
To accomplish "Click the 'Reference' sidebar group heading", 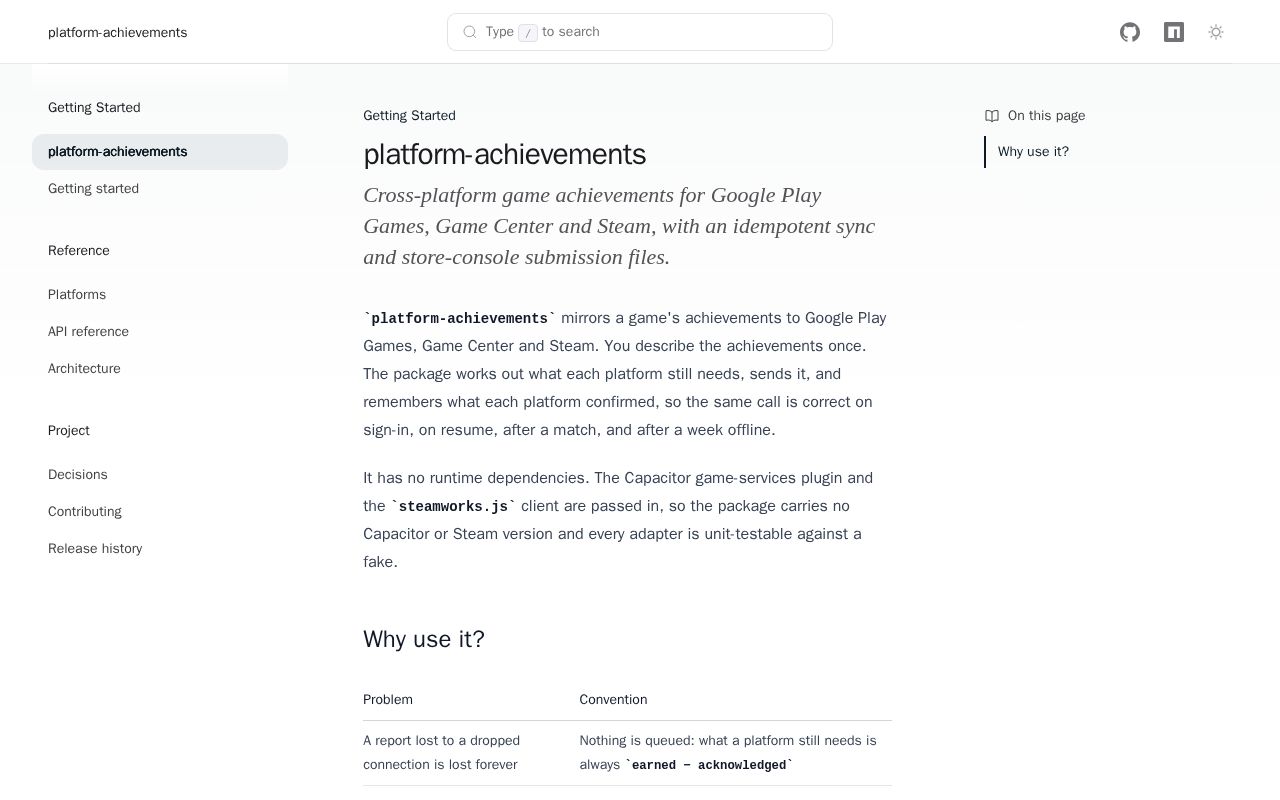I will pos(79,251).
